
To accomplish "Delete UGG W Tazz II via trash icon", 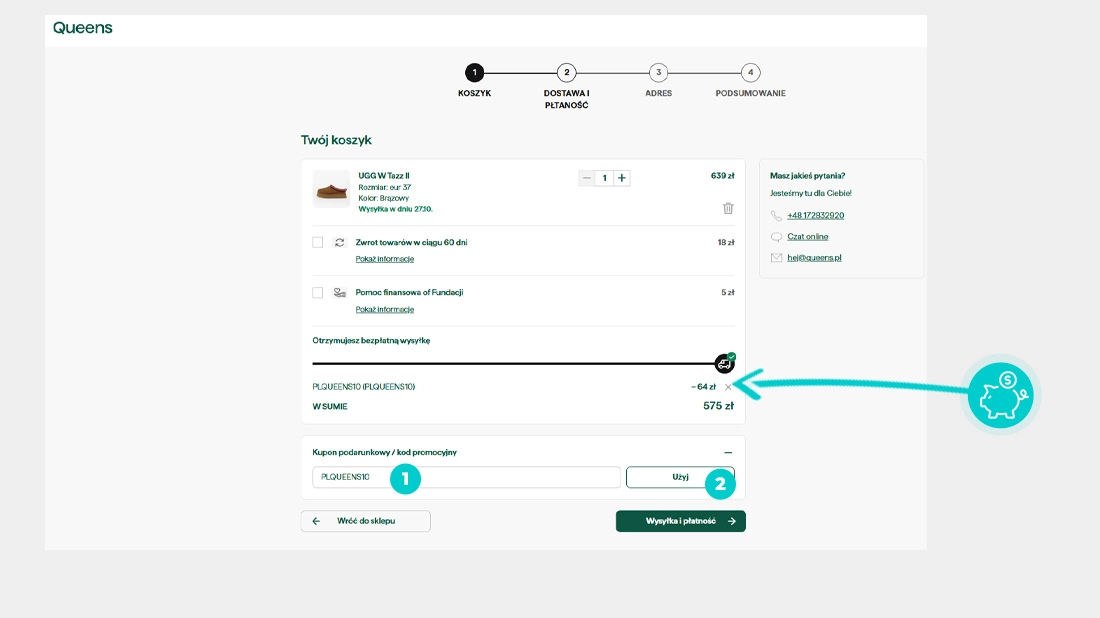I will 728,208.
